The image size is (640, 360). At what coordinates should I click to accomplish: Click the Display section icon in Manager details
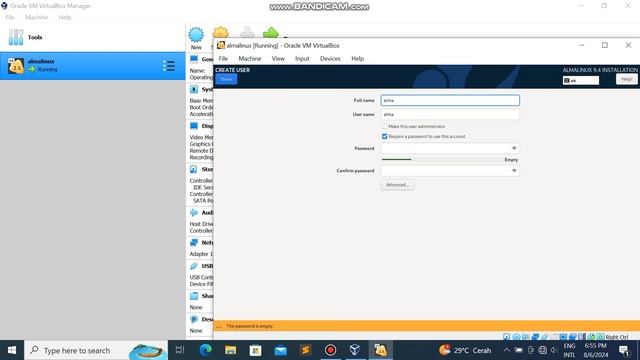pos(194,126)
